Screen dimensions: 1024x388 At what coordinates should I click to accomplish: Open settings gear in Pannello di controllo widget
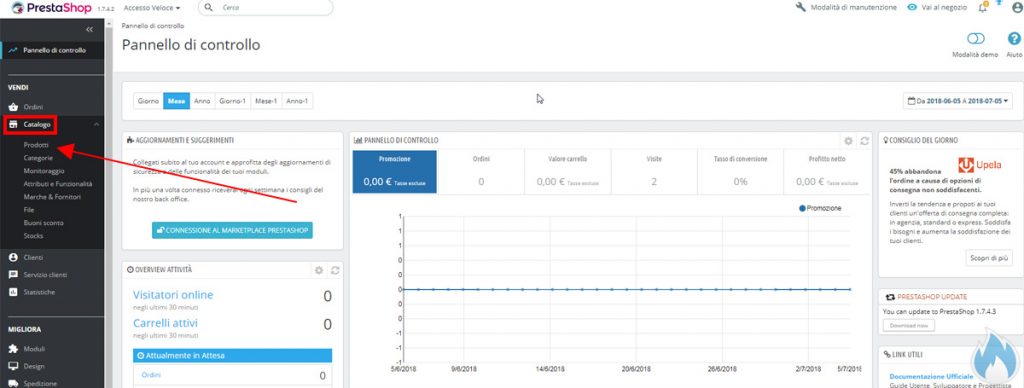tap(848, 140)
